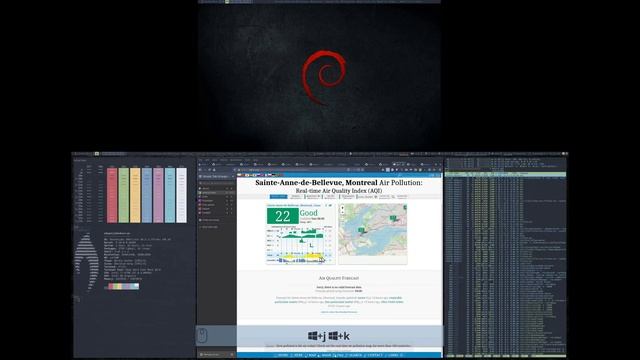
Task: Click the station marker at map center-left
Action: pyautogui.click(x=361, y=230)
